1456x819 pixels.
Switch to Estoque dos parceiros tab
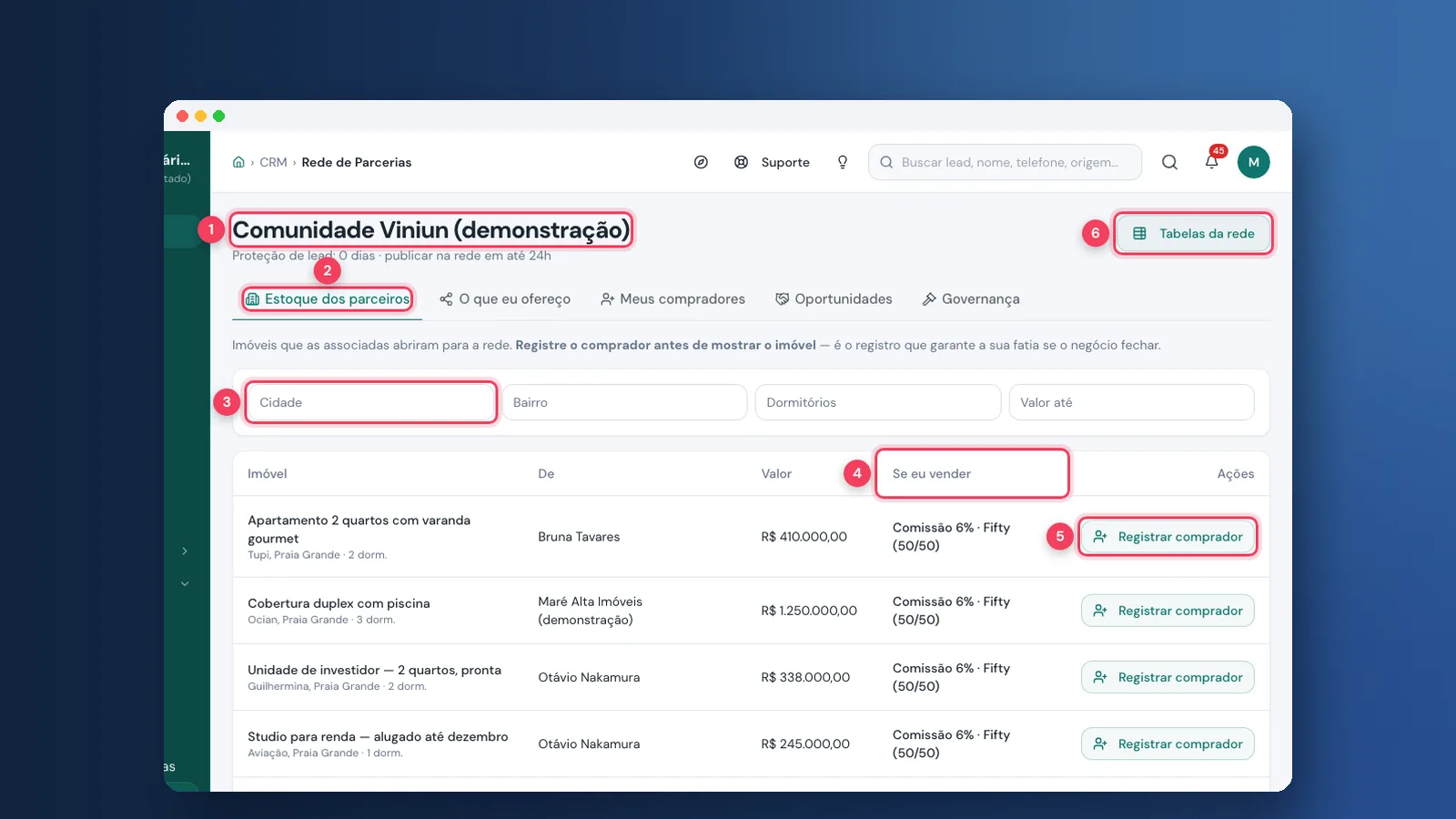tap(329, 298)
